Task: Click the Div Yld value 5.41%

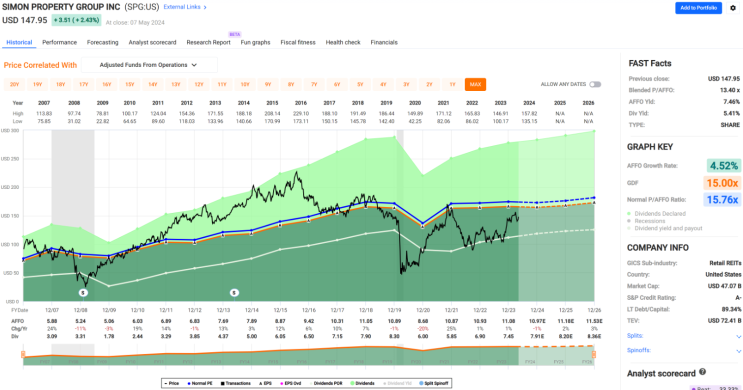Action: click(732, 113)
